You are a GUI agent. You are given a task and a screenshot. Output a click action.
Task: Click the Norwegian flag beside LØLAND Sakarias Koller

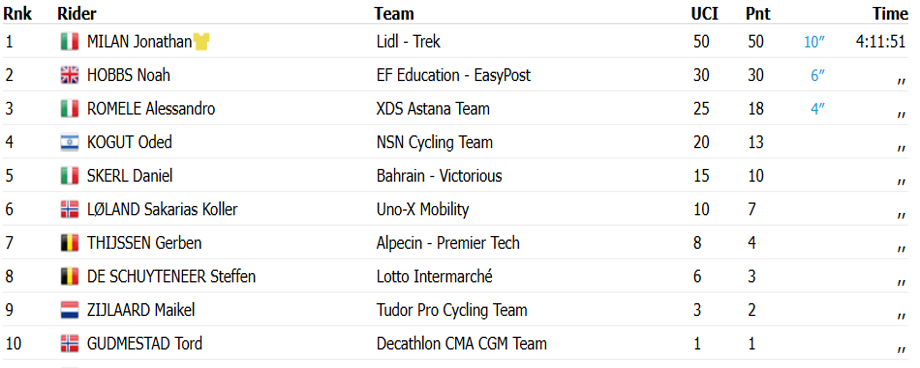pos(69,210)
